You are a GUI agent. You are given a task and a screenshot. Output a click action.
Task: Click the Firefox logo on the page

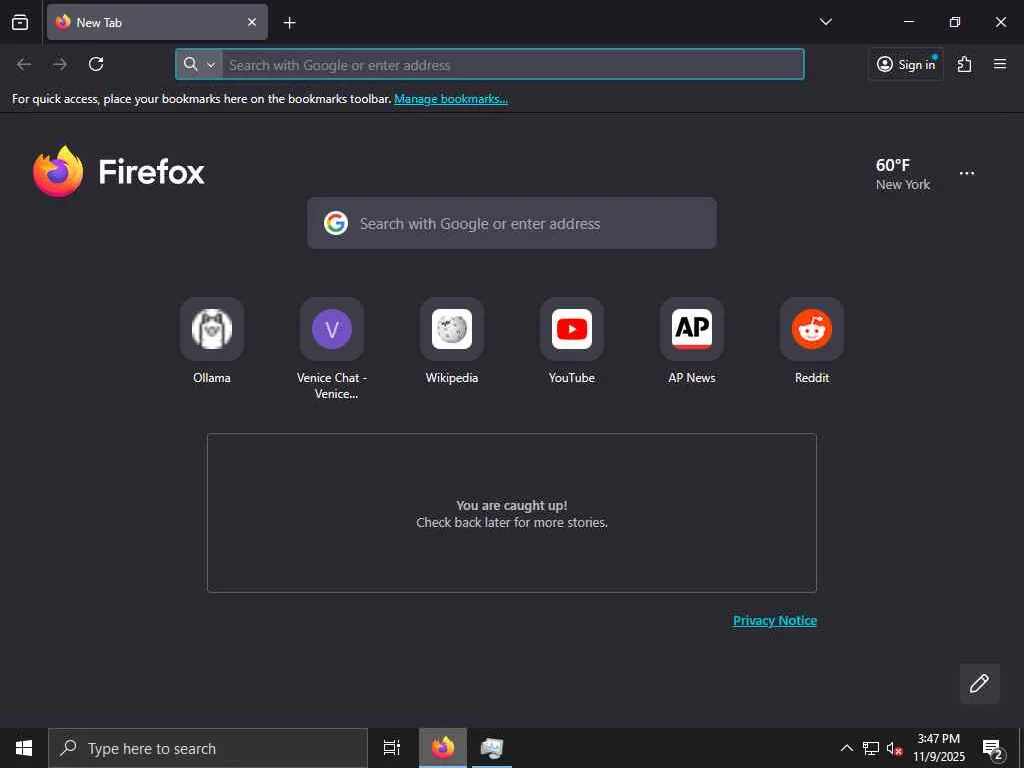pyautogui.click(x=119, y=172)
